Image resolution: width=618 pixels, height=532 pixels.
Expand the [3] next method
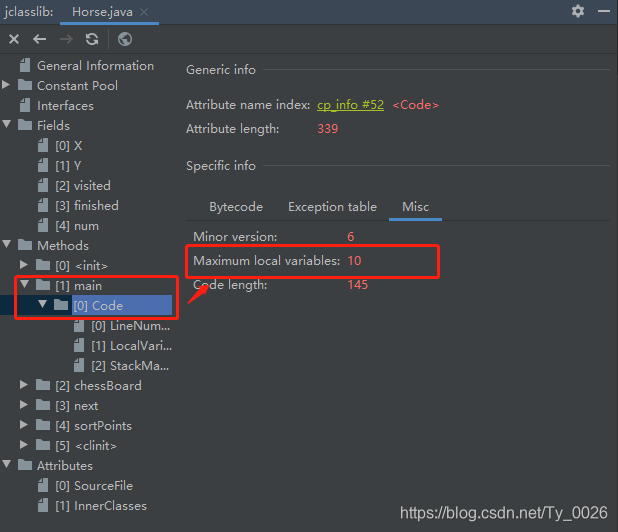click(x=24, y=405)
